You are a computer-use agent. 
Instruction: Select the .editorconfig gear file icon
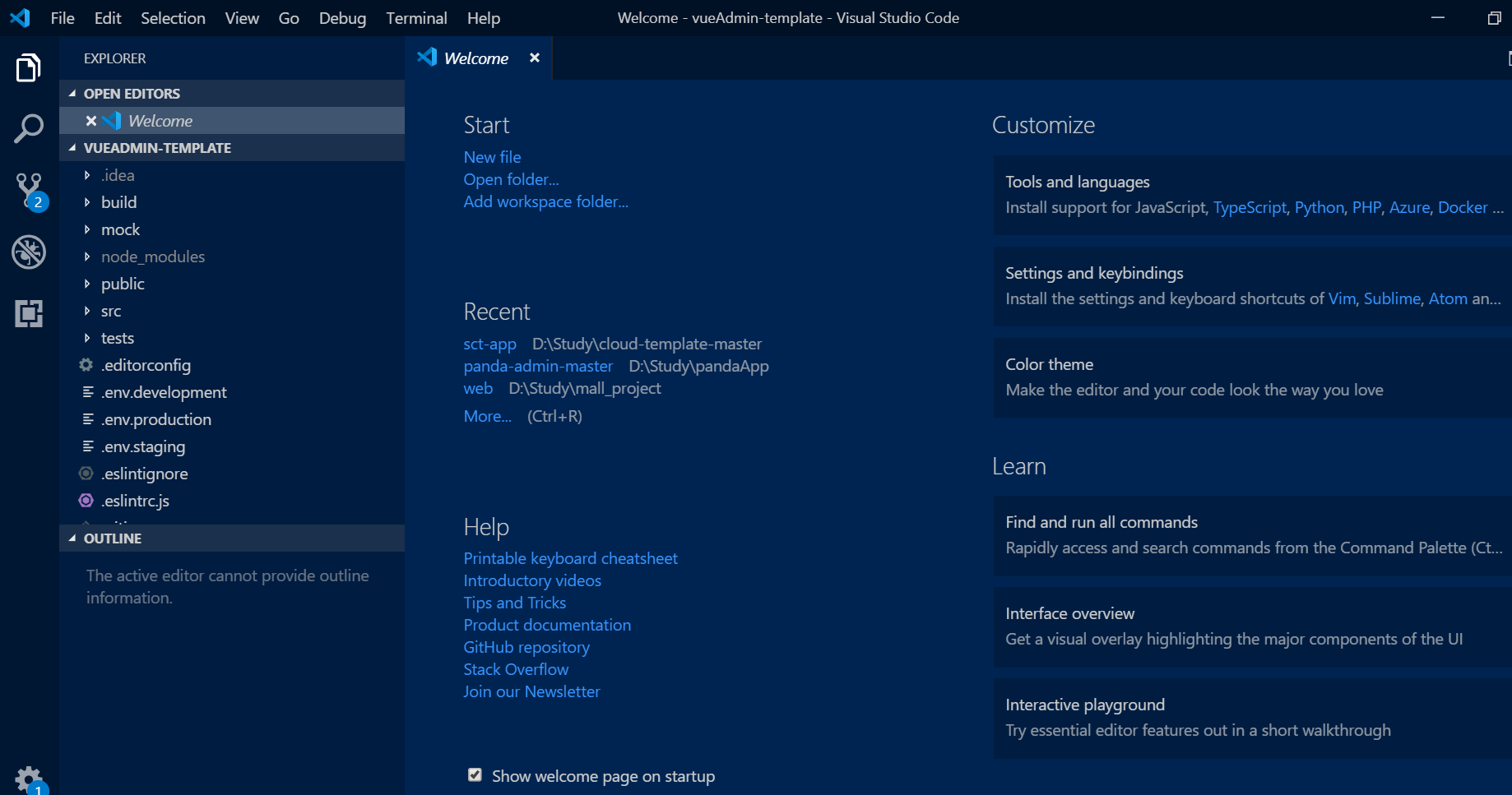point(86,364)
